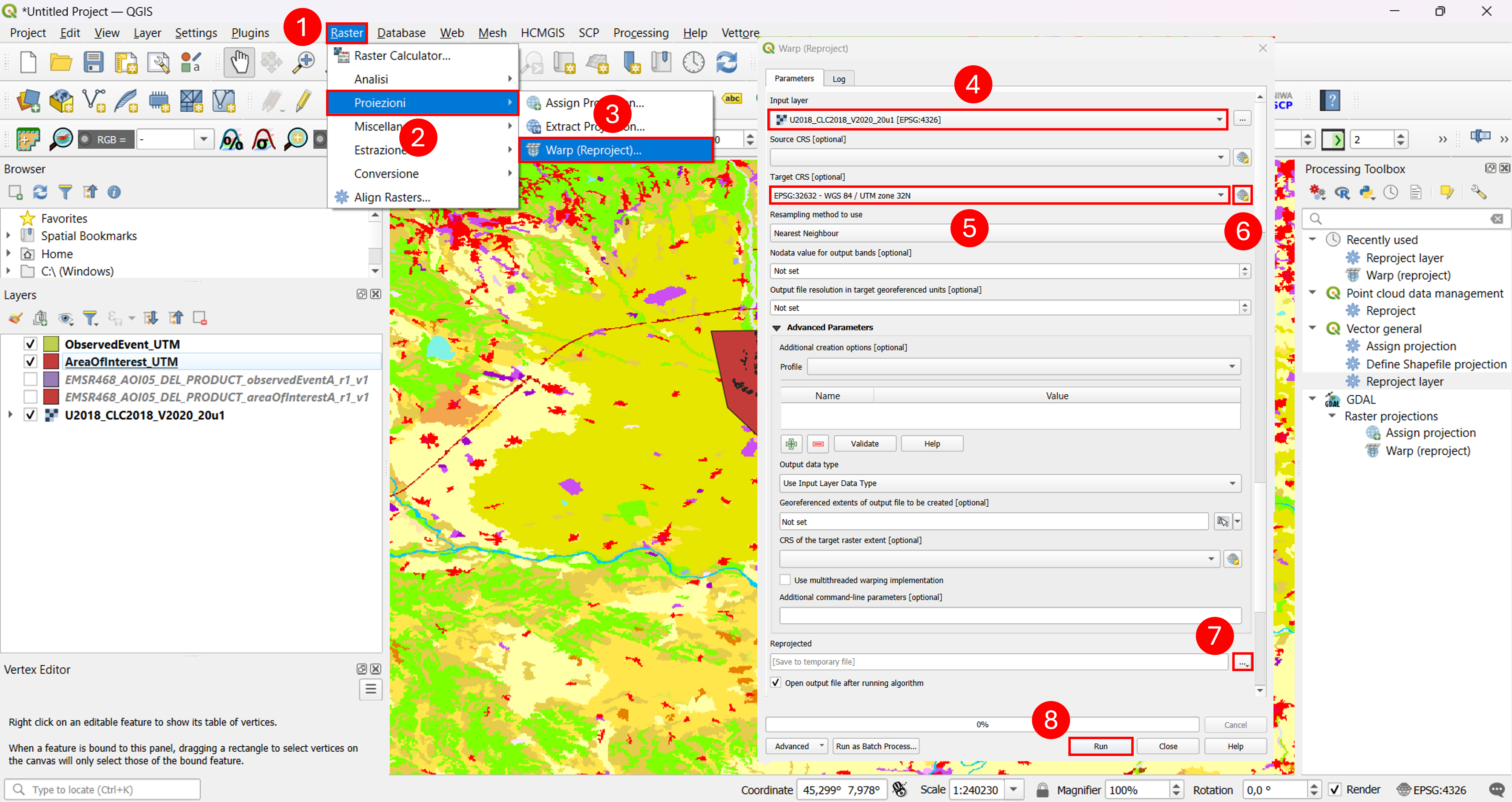The image size is (1512, 802).
Task: Open the Output data type dropdown
Action: (x=1010, y=483)
